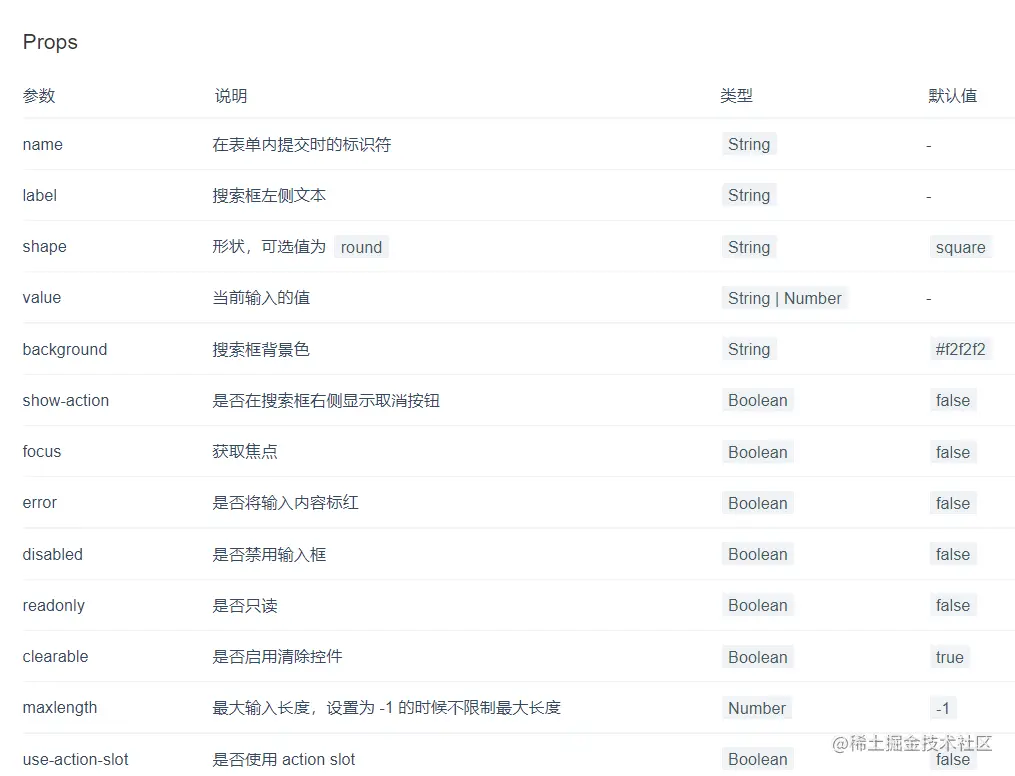Click the '#f2f2f2' default value
Image resolution: width=1015 pixels, height=776 pixels.
pos(961,349)
